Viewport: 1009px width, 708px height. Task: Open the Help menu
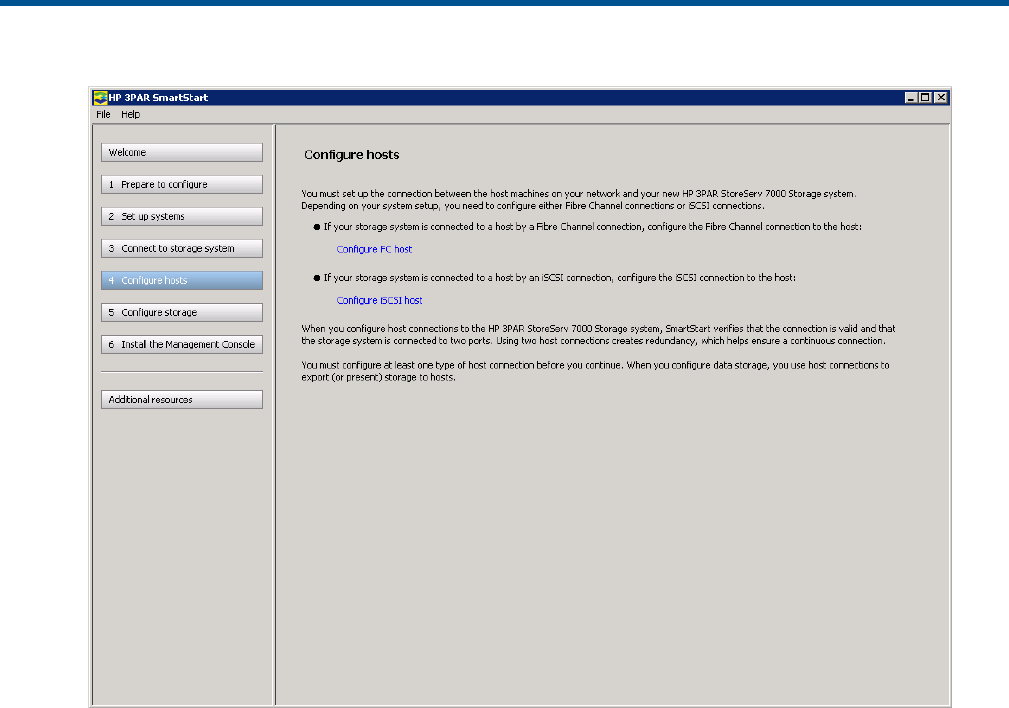tap(131, 115)
